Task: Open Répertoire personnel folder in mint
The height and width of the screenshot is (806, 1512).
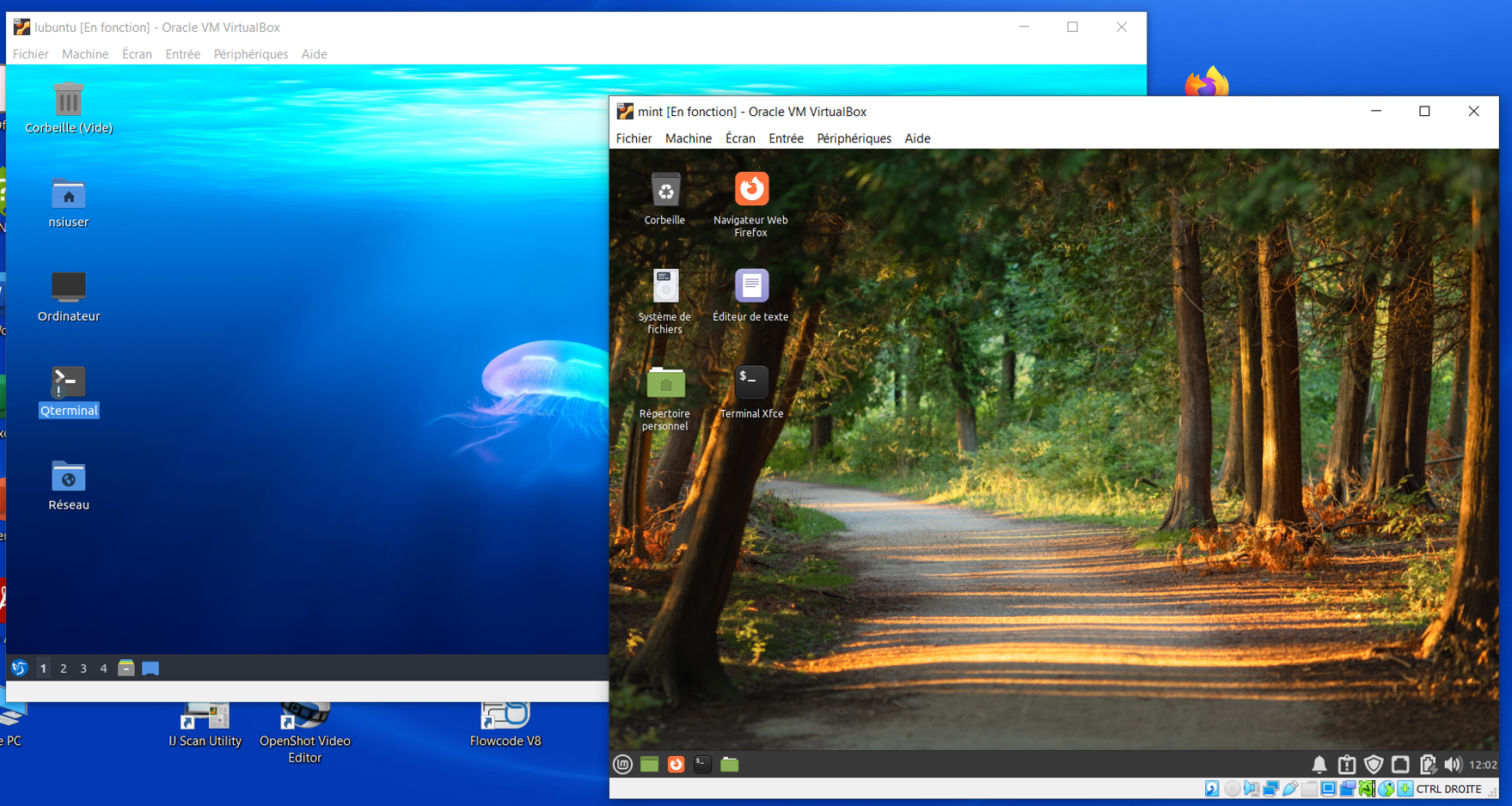Action: point(664,383)
